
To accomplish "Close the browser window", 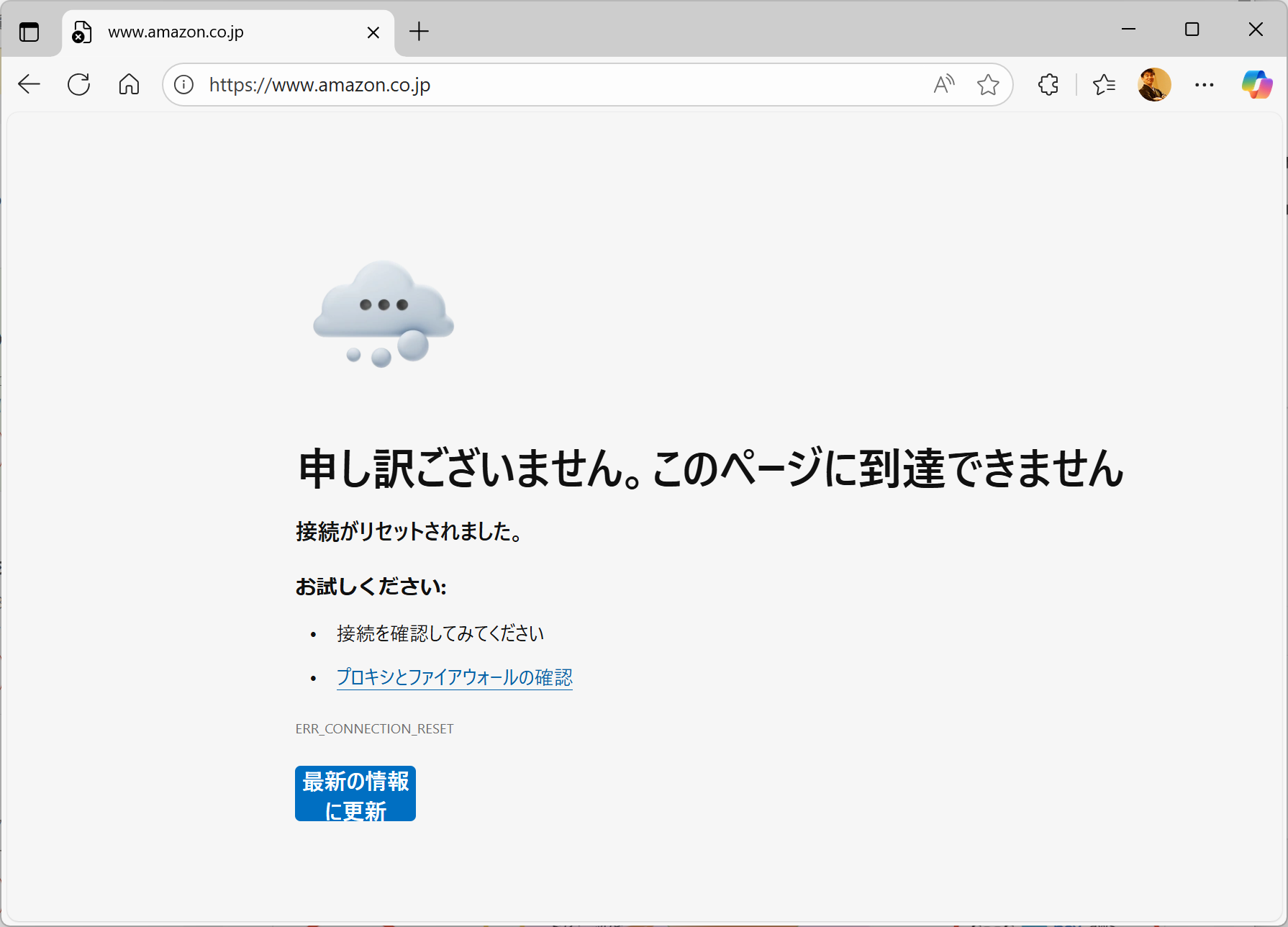I will point(1256,30).
